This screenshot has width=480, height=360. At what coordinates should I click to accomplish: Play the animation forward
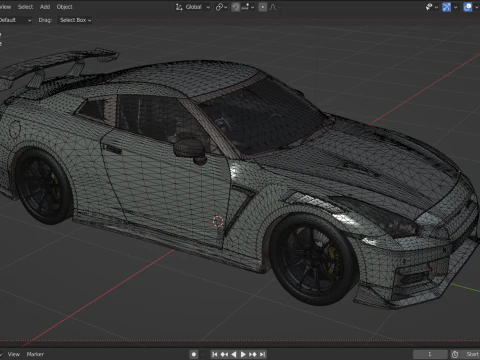pos(243,354)
